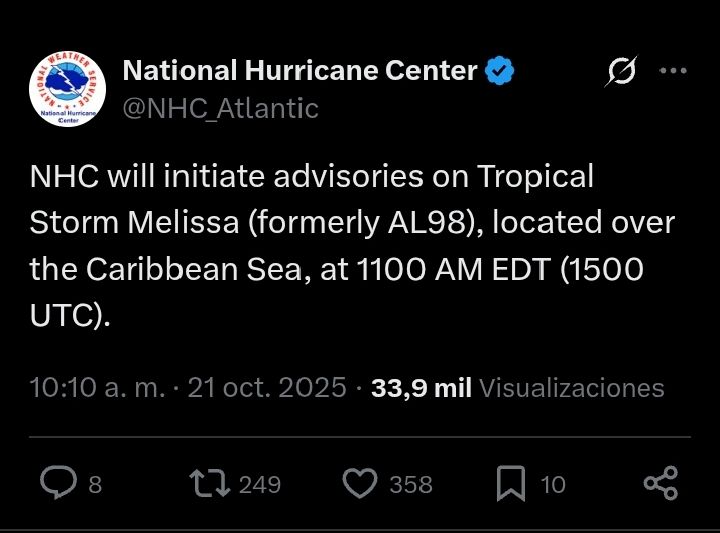The height and width of the screenshot is (533, 720).
Task: Like the tweet with the heart icon
Action: click(358, 484)
